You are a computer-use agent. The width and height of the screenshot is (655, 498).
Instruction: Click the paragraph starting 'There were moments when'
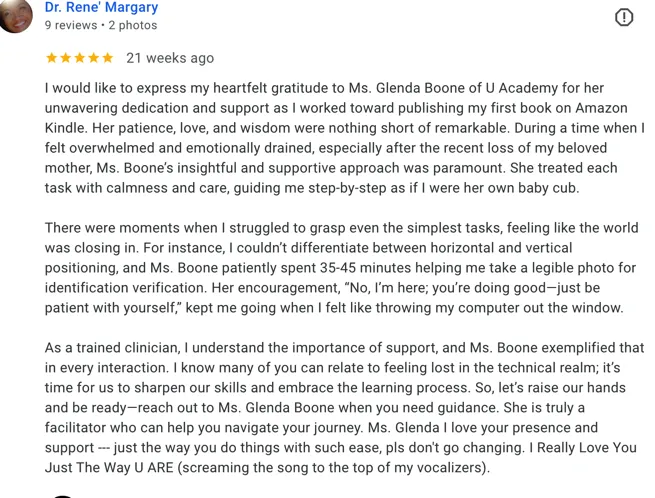click(x=342, y=268)
